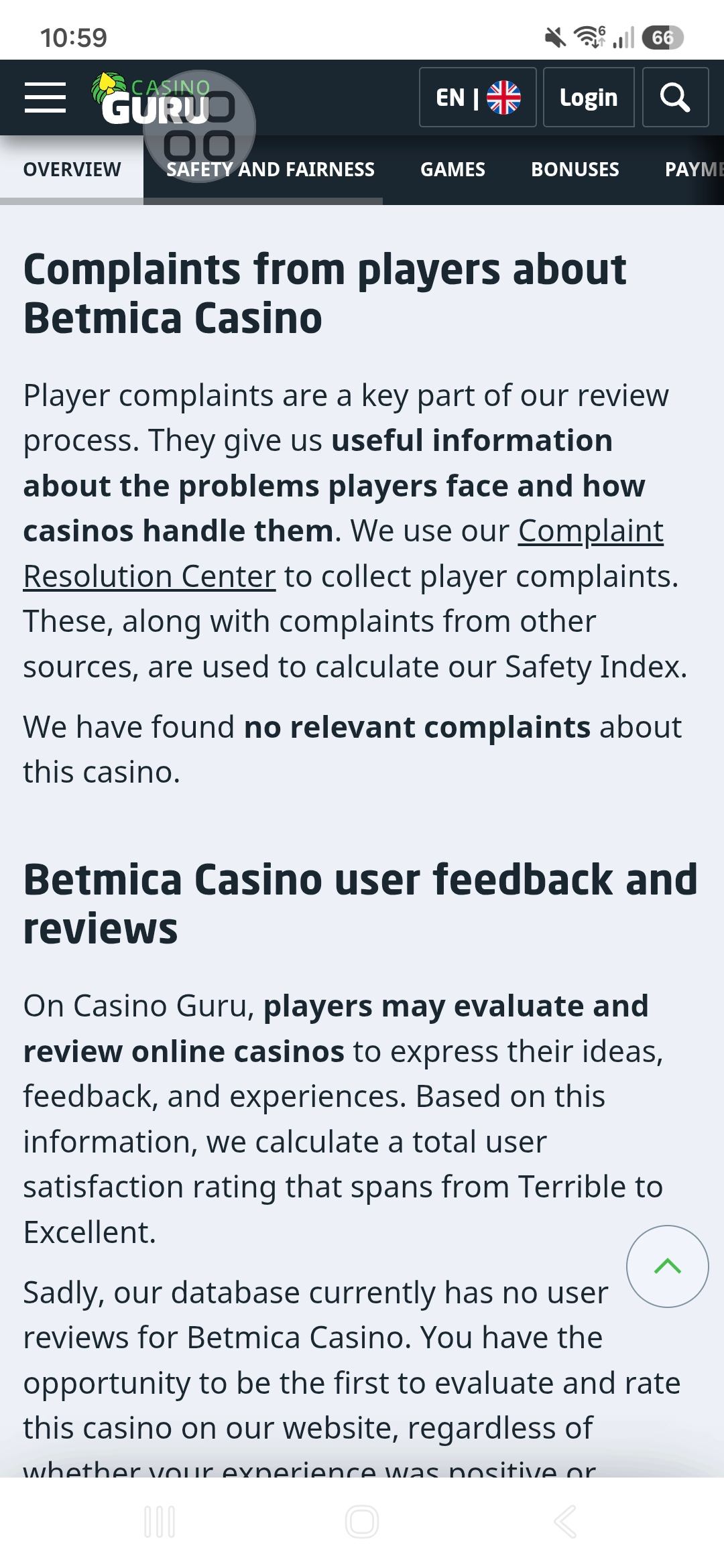
Task: Select the partially visible Payments tab
Action: coord(693,170)
